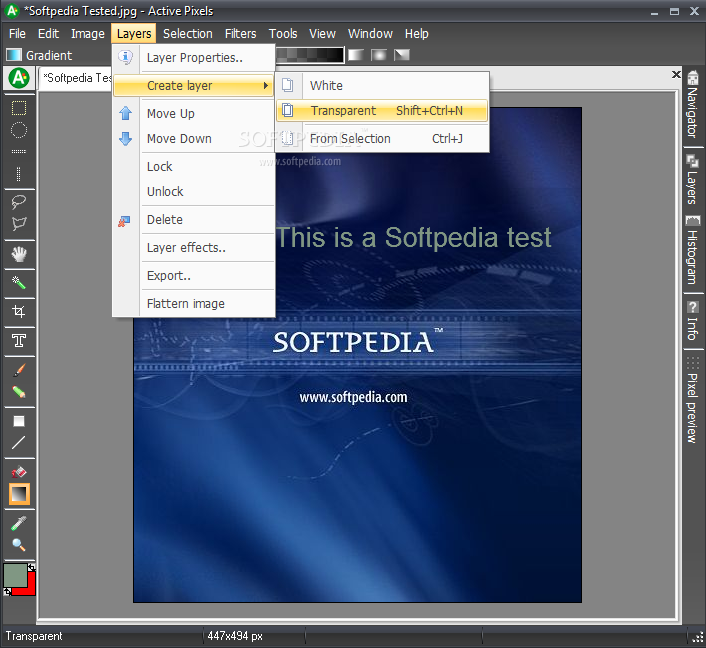
Task: Switch to Softpedia Tested document tab
Action: coord(76,78)
